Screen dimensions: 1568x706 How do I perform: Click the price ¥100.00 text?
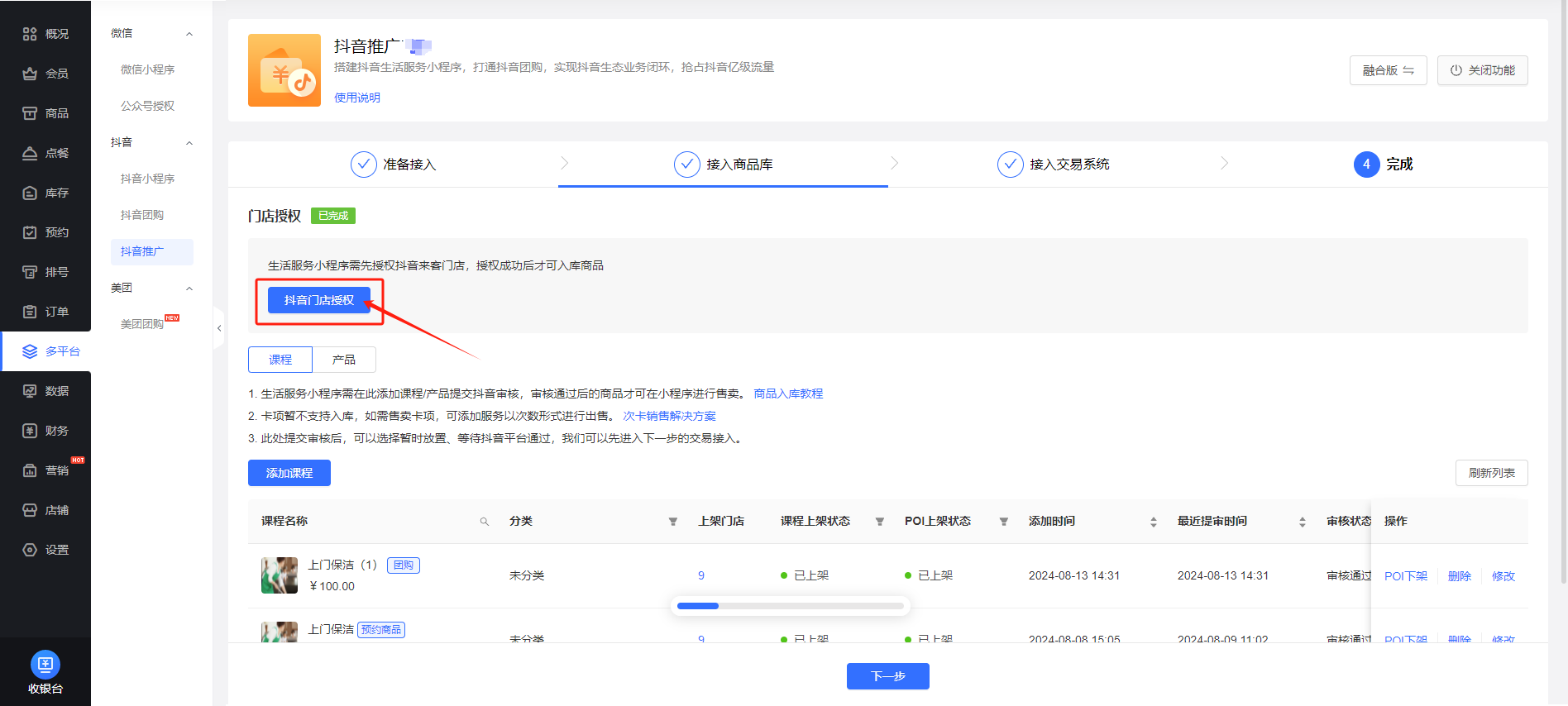332,586
